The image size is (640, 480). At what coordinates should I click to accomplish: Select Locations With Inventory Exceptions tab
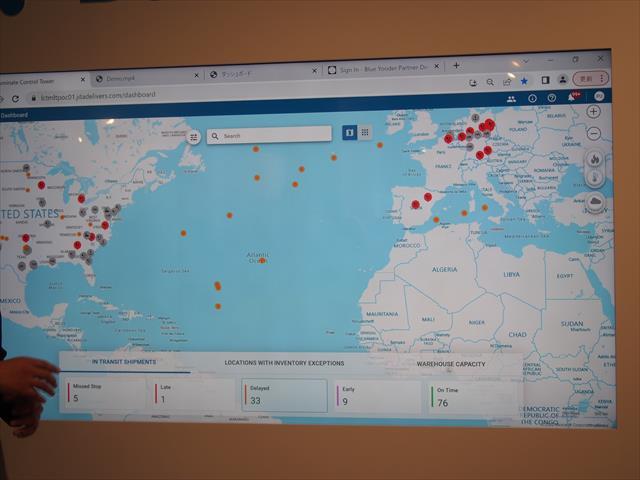click(284, 363)
